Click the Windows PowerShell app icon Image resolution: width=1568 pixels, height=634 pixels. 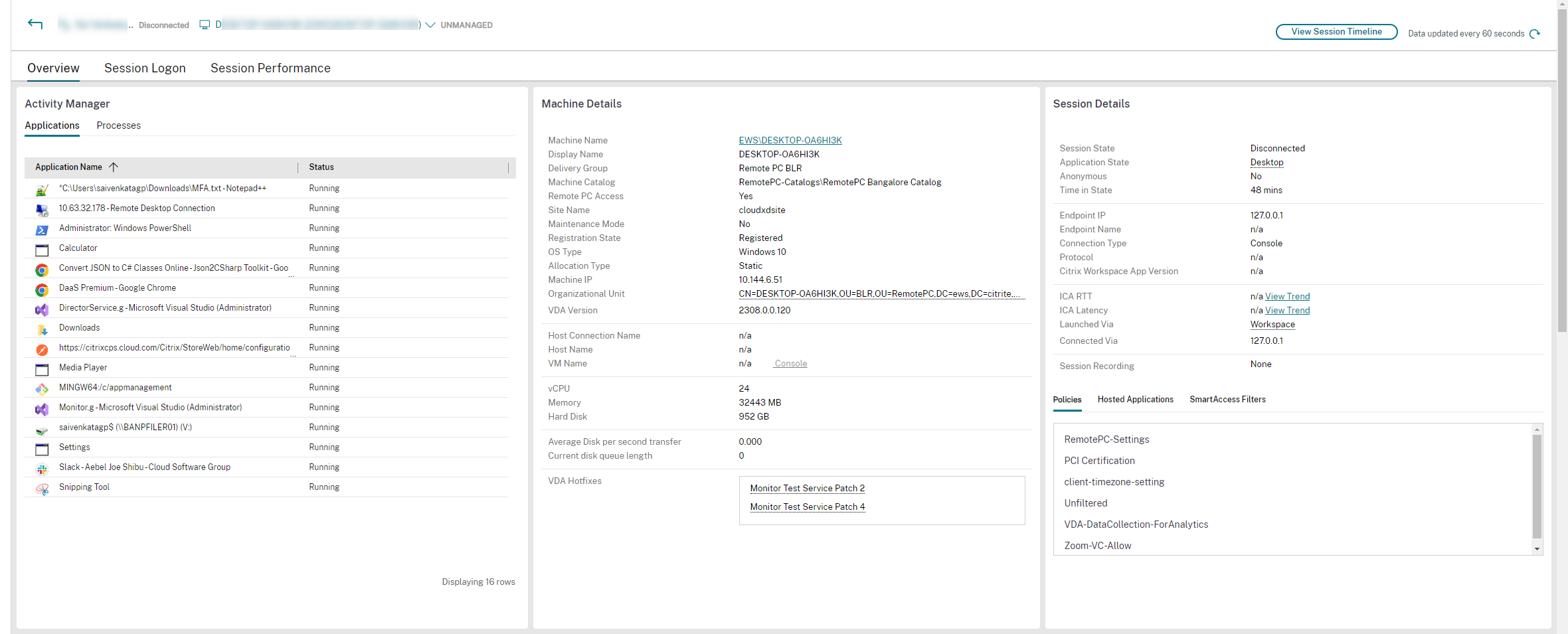(42, 229)
